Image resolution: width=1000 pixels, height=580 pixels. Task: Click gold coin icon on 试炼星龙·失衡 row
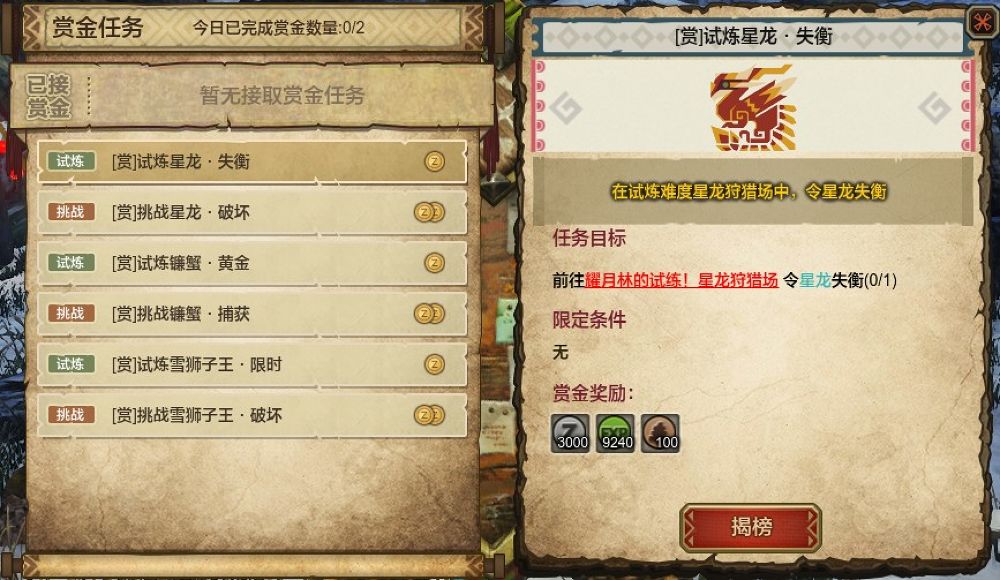434,161
